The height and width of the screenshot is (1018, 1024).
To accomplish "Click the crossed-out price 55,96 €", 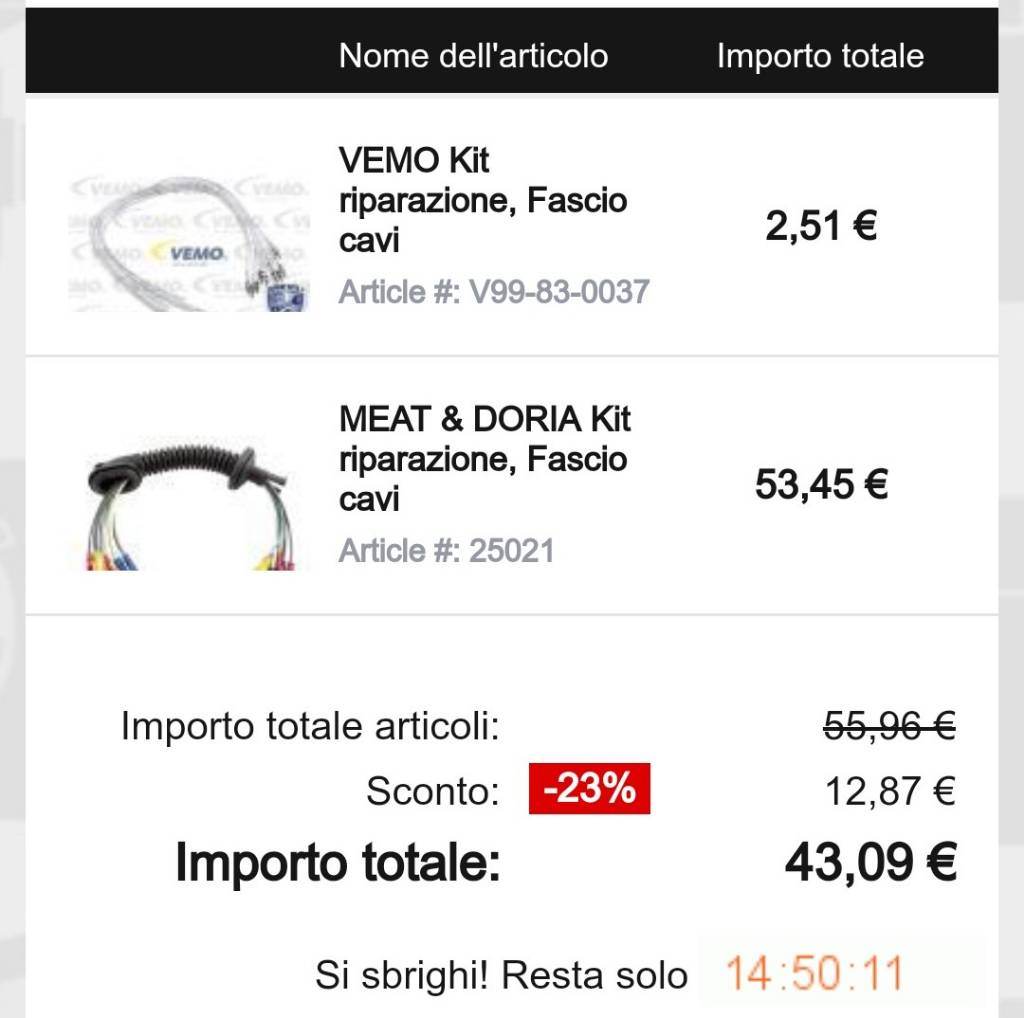I will click(x=889, y=727).
